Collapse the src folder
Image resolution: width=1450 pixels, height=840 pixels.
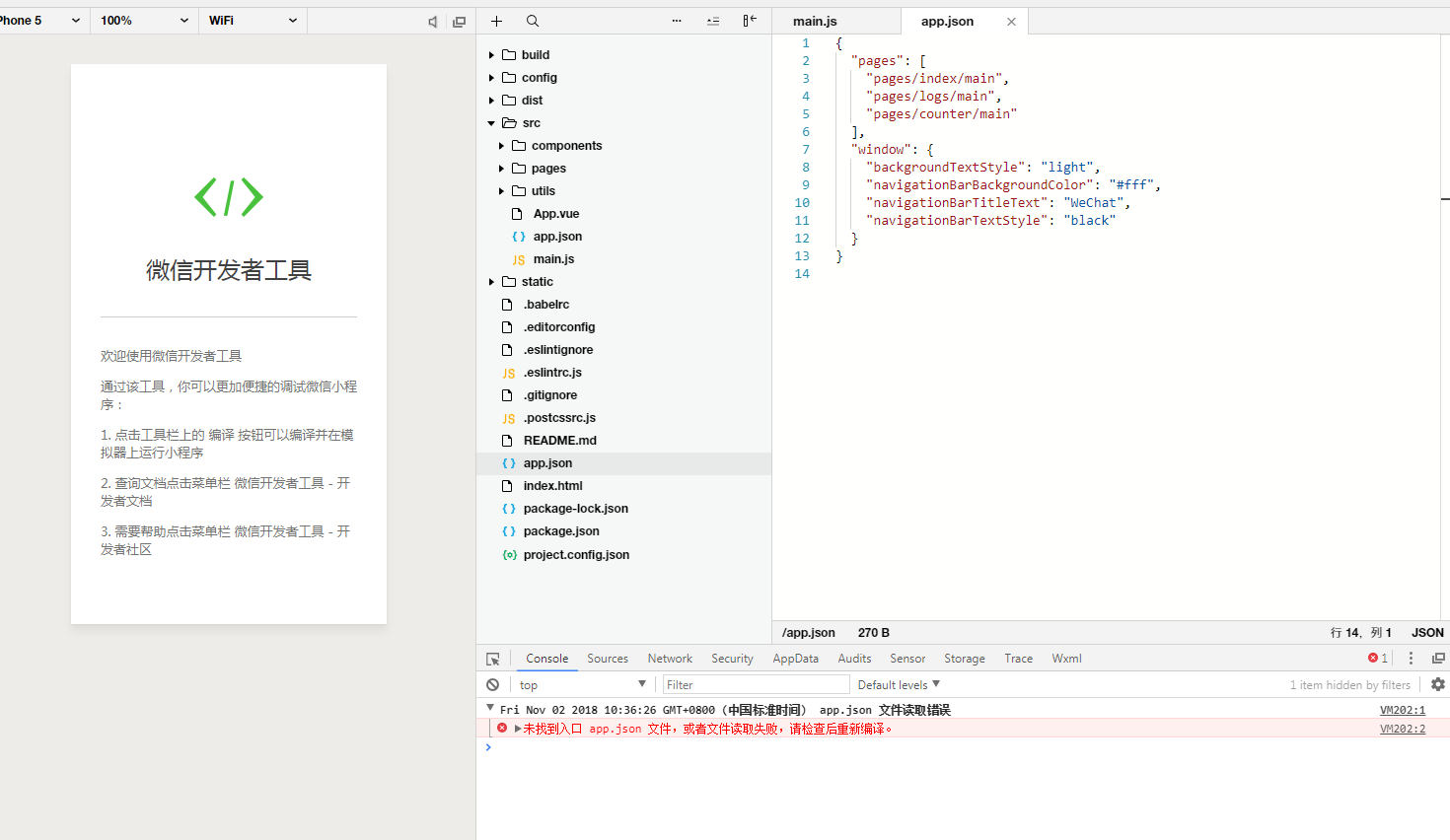tap(491, 123)
